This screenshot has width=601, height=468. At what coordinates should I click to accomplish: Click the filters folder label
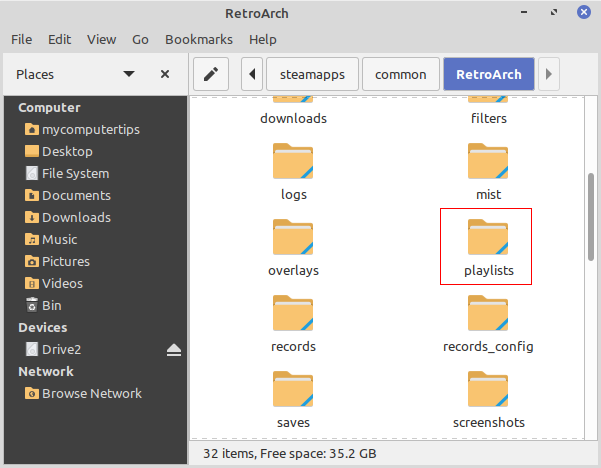(489, 118)
